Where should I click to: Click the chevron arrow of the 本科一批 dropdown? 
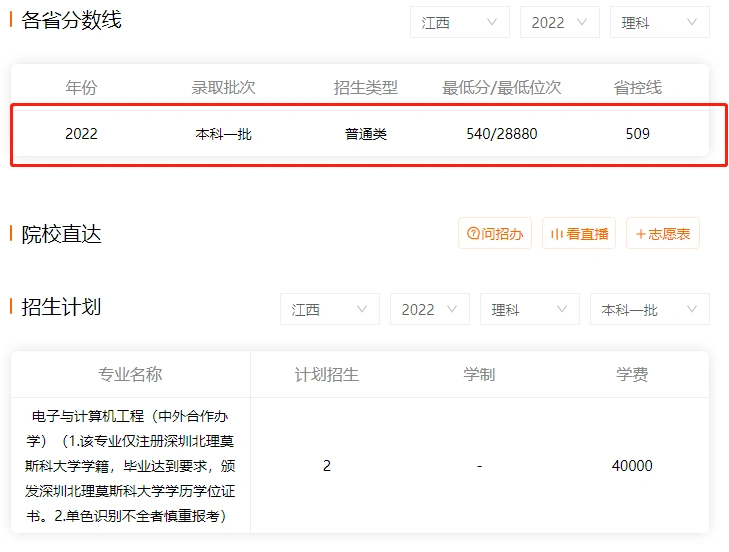pos(692,309)
